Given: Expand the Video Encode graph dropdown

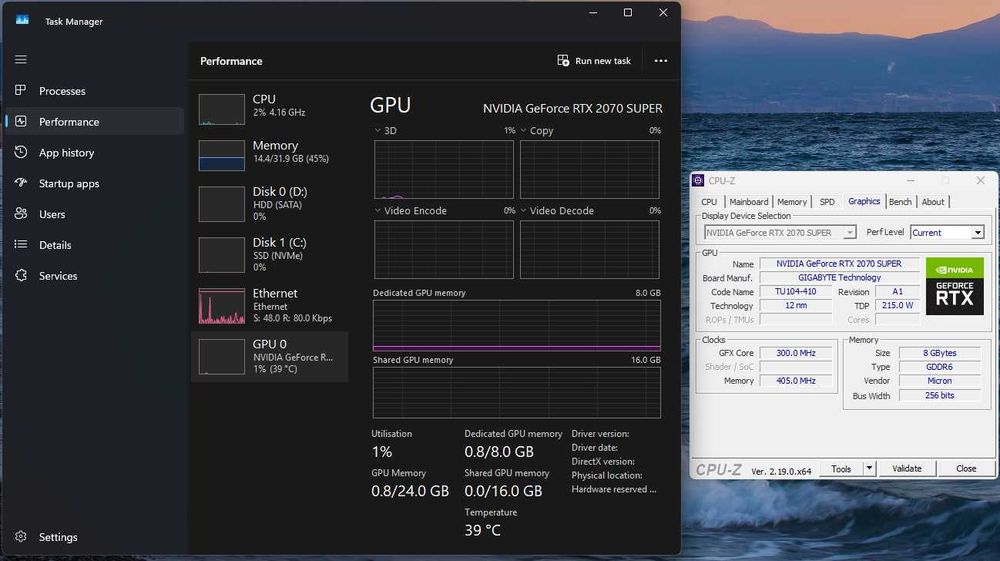Looking at the screenshot, I should pos(378,210).
